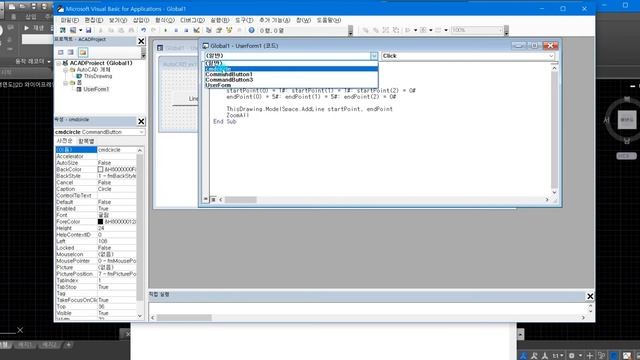Collapse the 폼 folder node
Image resolution: width=640 pixels, height=360 pixels.
click(x=65, y=83)
